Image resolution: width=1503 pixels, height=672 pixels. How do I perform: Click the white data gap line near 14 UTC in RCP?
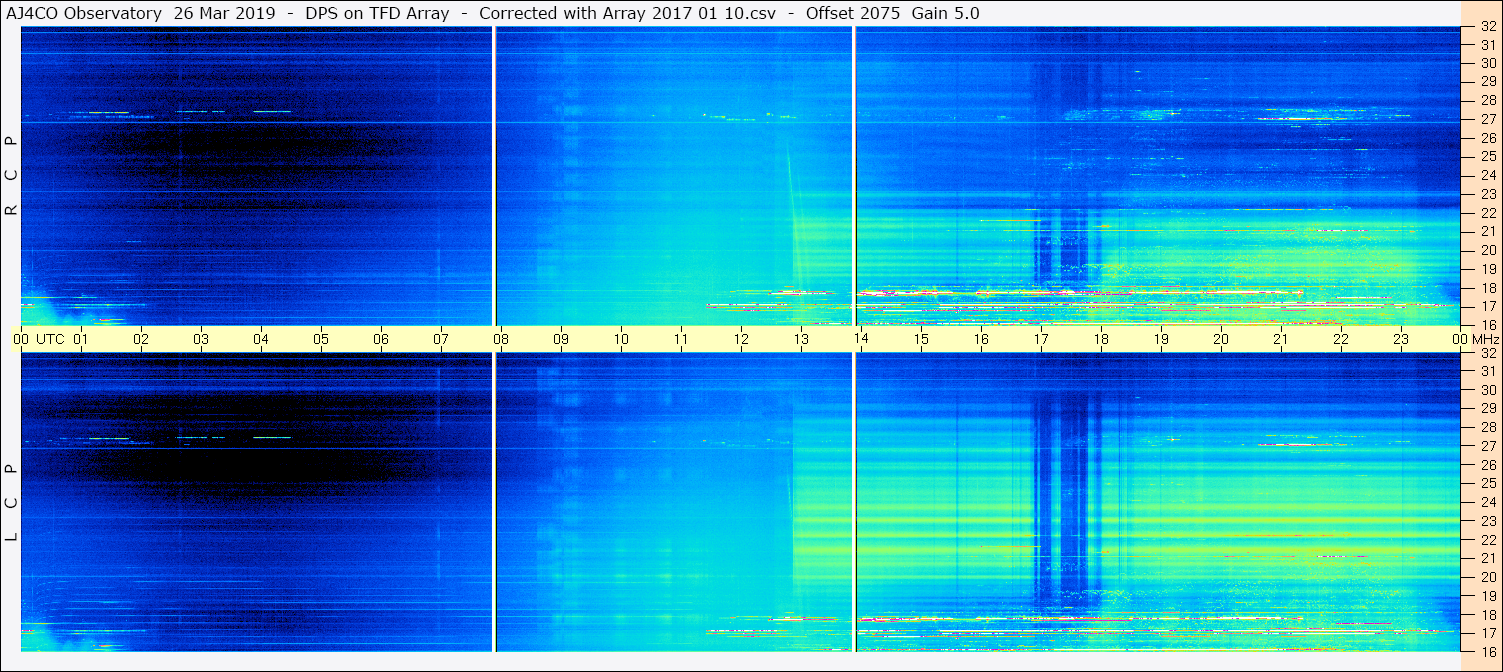pyautogui.click(x=854, y=176)
